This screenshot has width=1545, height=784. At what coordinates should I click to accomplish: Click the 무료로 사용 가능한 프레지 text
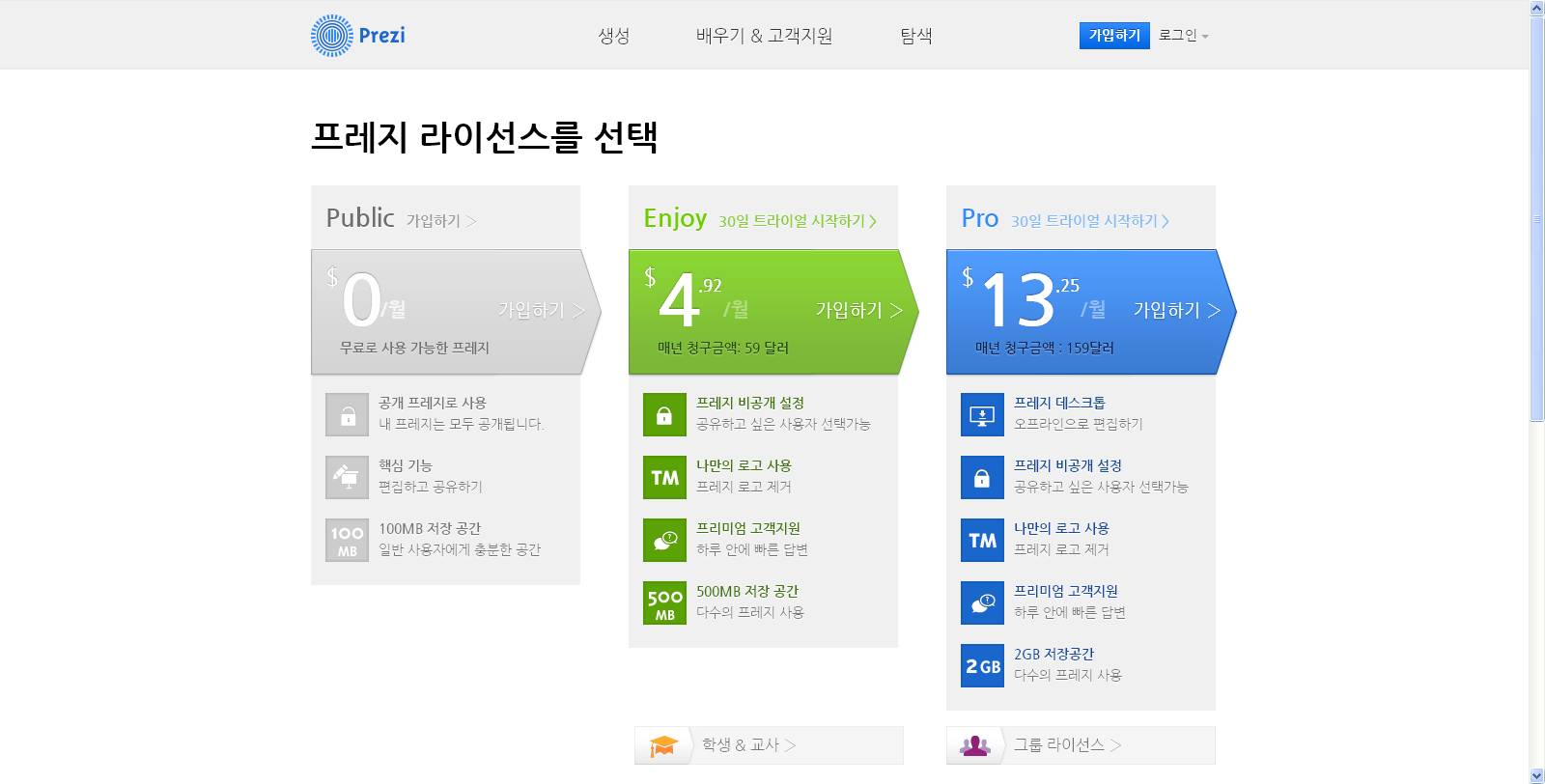[x=414, y=348]
